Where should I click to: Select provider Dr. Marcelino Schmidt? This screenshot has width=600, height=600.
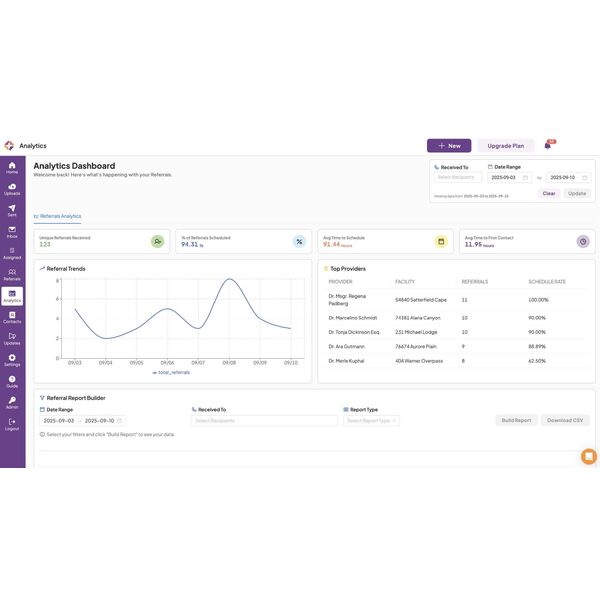[353, 318]
